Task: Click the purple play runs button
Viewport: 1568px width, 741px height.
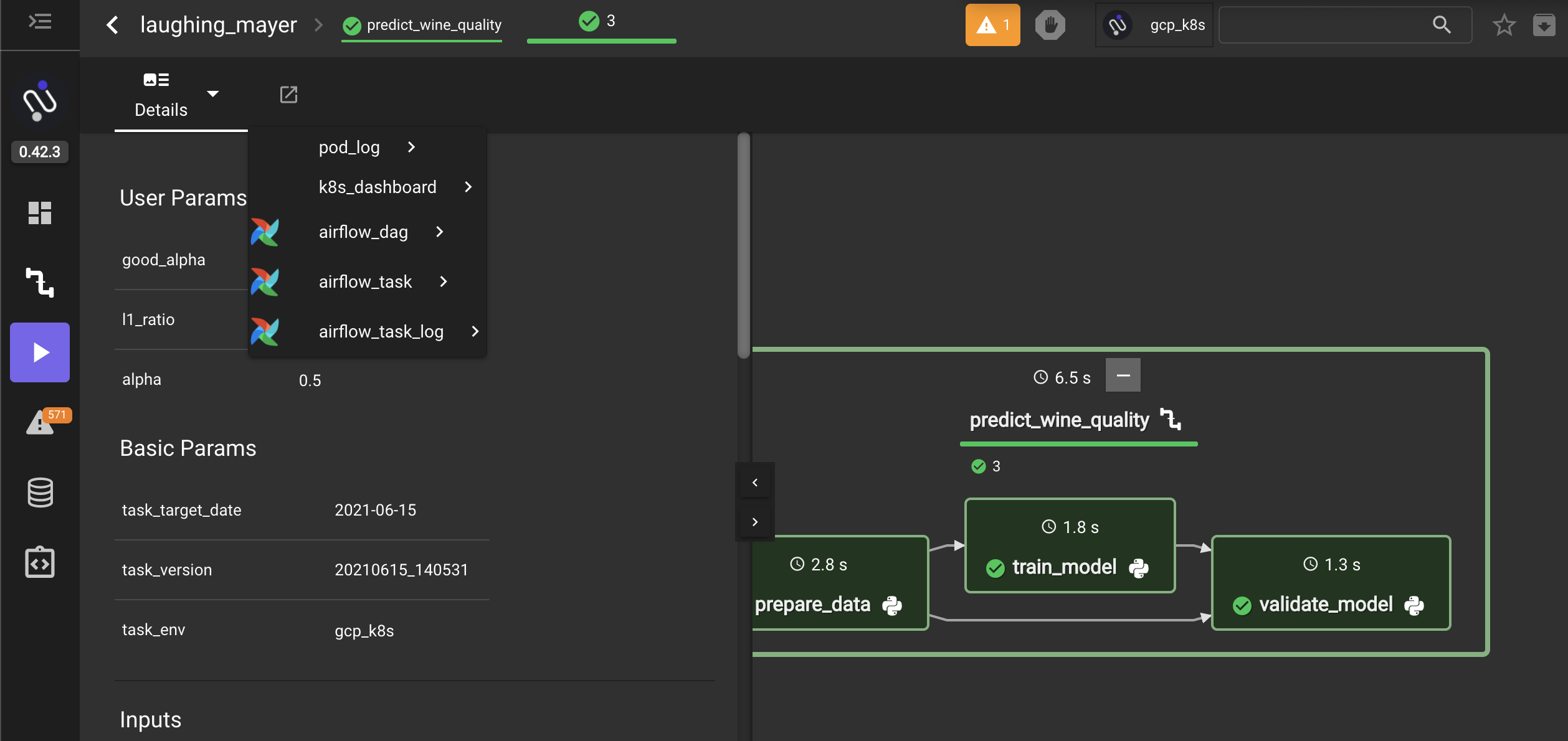Action: [x=39, y=352]
